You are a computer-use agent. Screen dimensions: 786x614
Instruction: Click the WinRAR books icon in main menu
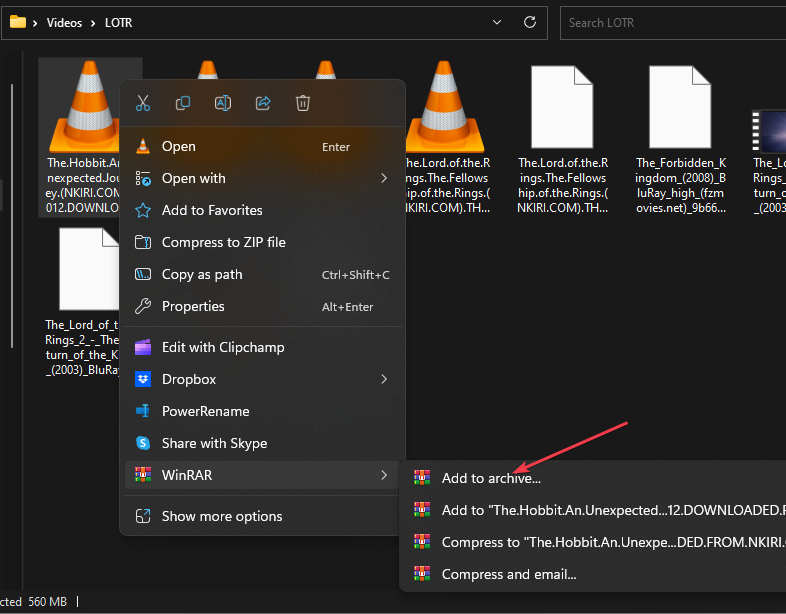coord(143,475)
